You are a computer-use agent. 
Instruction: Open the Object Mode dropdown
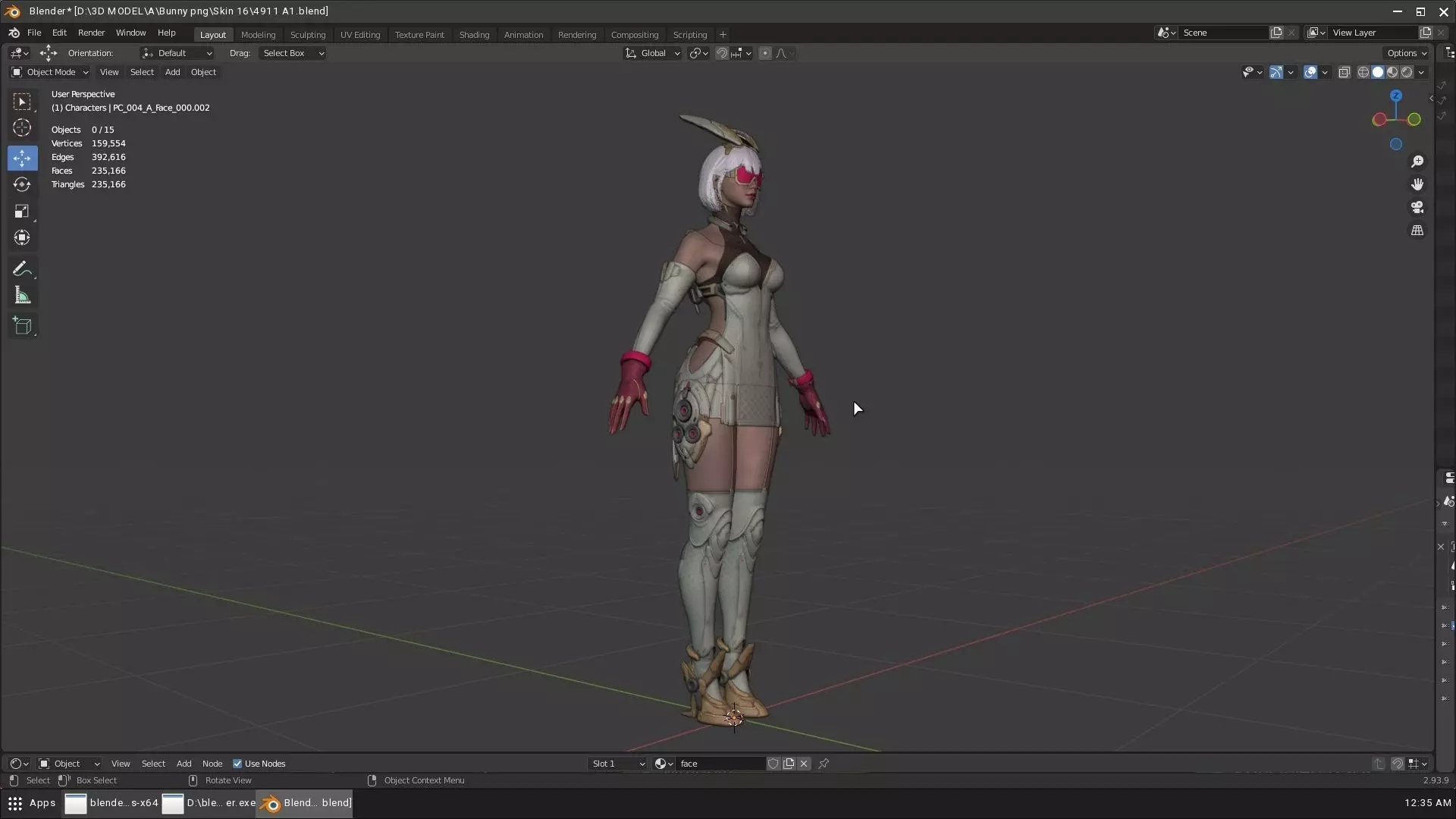tap(49, 72)
